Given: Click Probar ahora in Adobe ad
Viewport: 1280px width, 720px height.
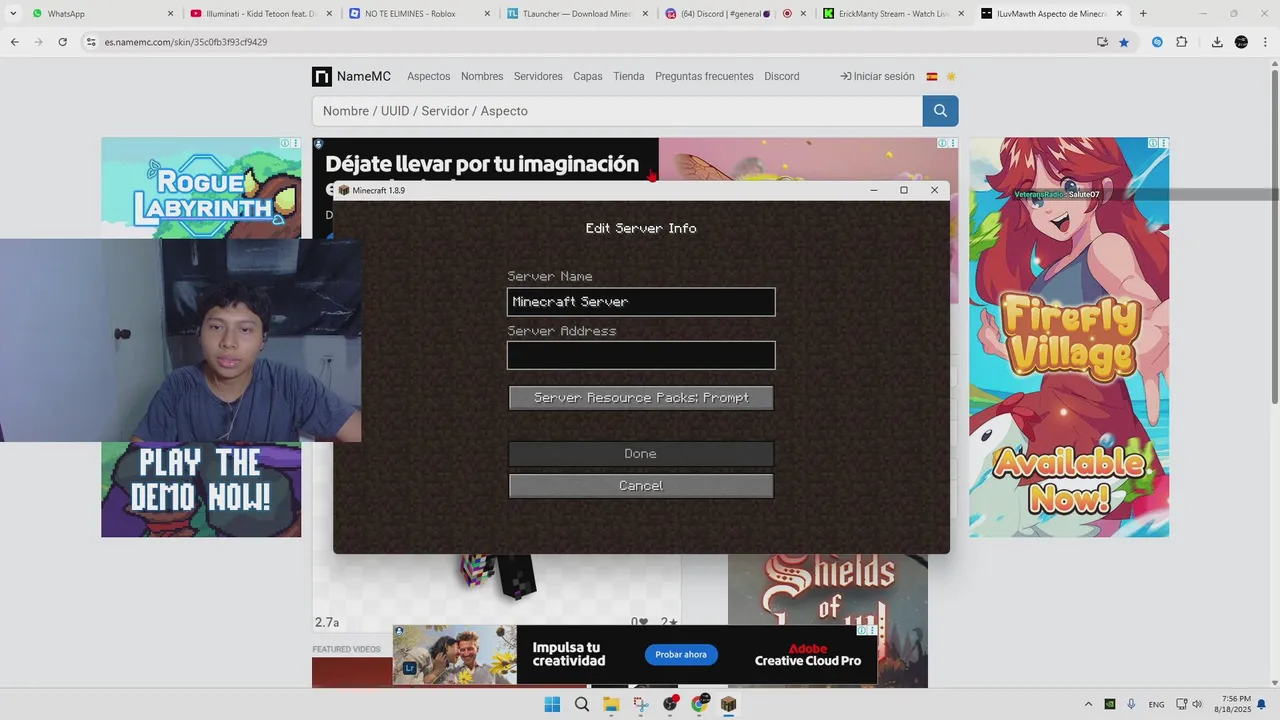Looking at the screenshot, I should click(x=681, y=655).
